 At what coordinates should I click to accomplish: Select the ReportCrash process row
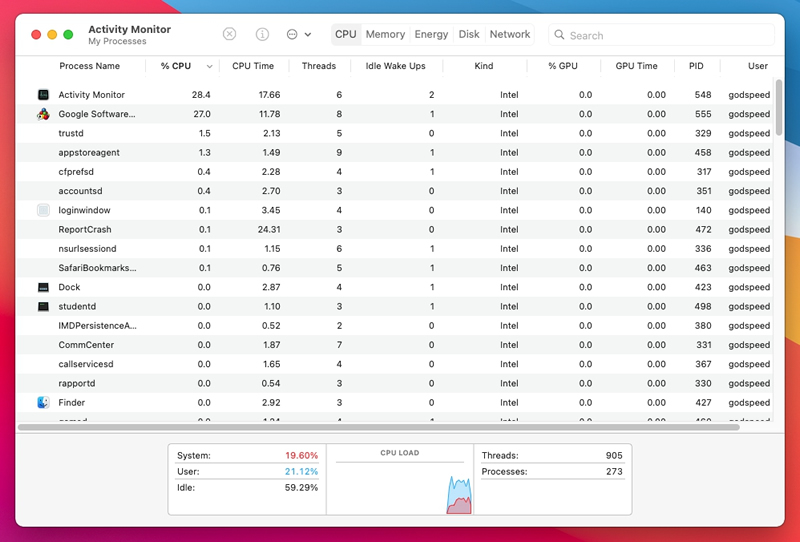tap(394, 229)
